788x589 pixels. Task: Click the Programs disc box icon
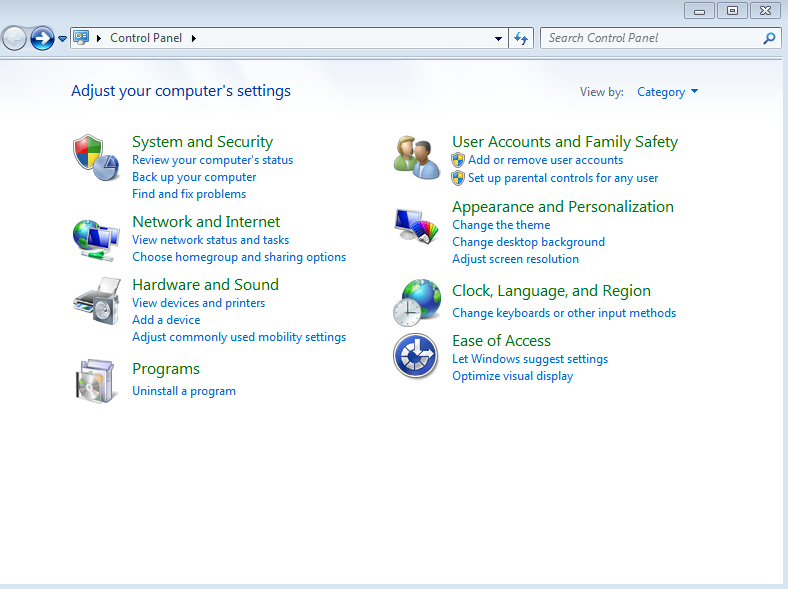tap(96, 381)
